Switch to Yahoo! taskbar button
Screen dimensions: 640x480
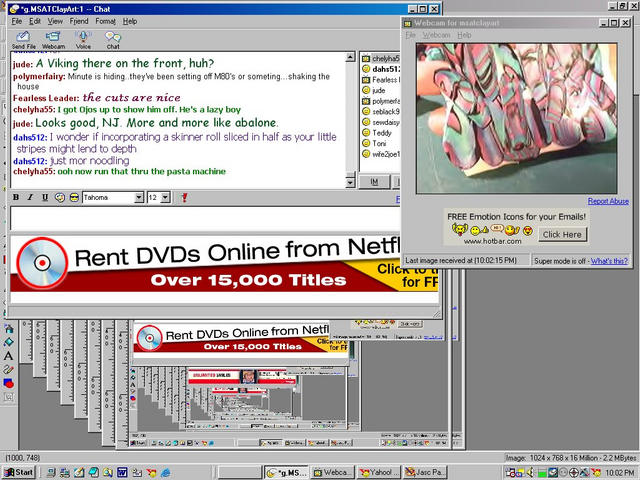pos(378,473)
